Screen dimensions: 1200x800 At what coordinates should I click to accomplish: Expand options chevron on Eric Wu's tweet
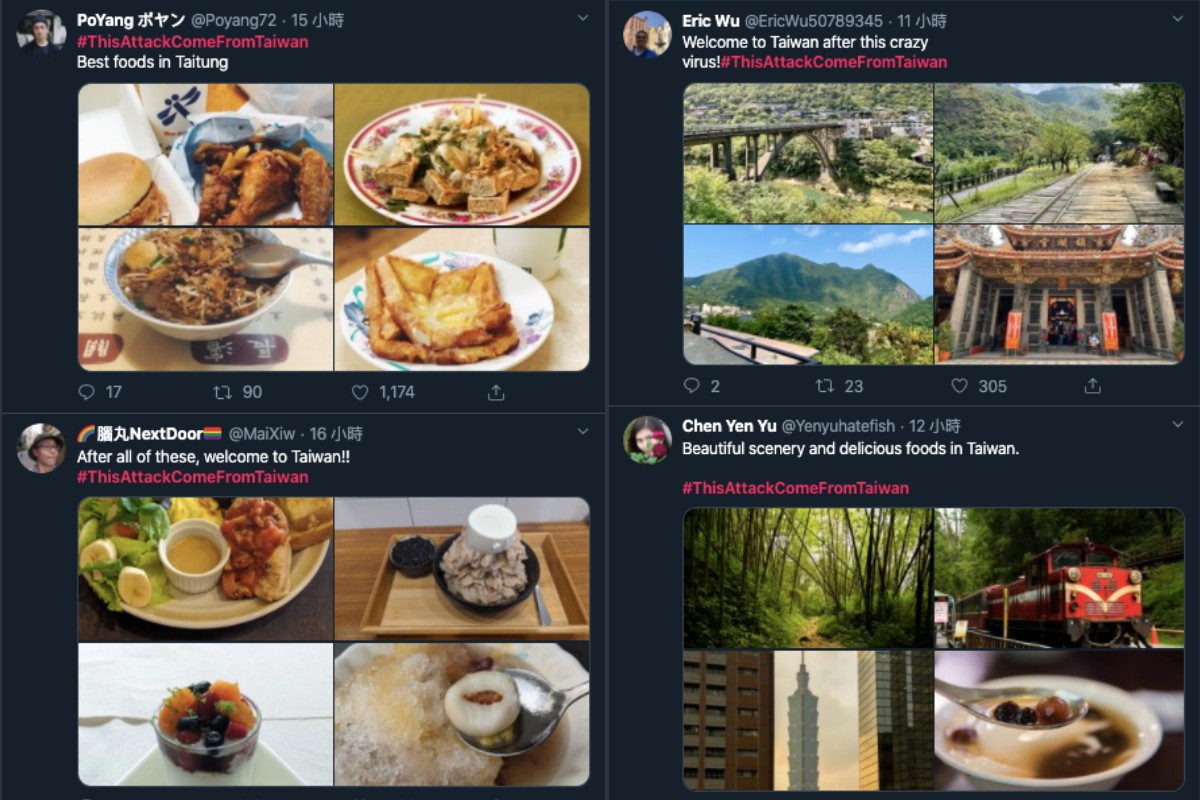pyautogui.click(x=1177, y=19)
